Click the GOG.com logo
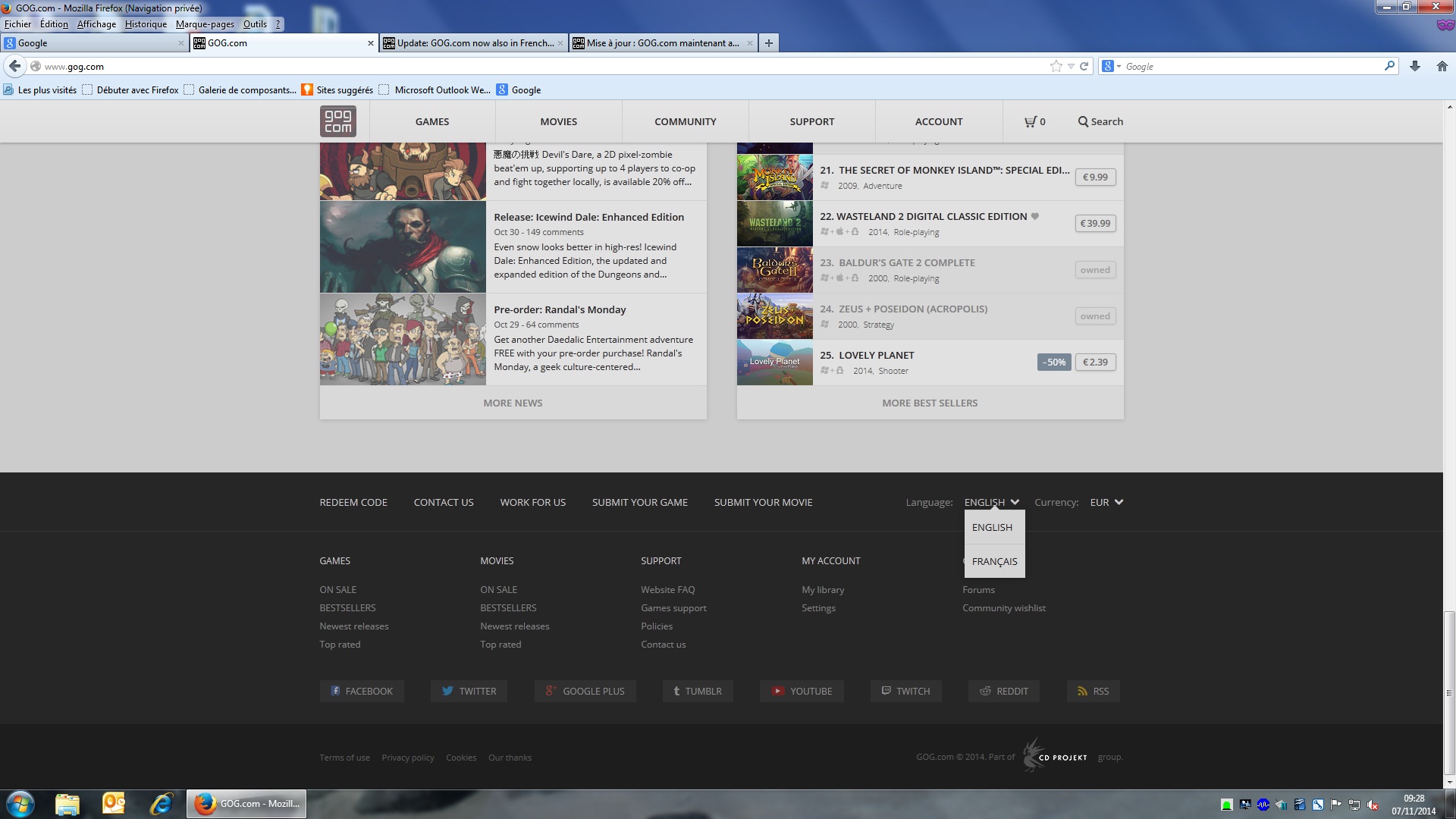Viewport: 1456px width, 819px height. [x=337, y=121]
